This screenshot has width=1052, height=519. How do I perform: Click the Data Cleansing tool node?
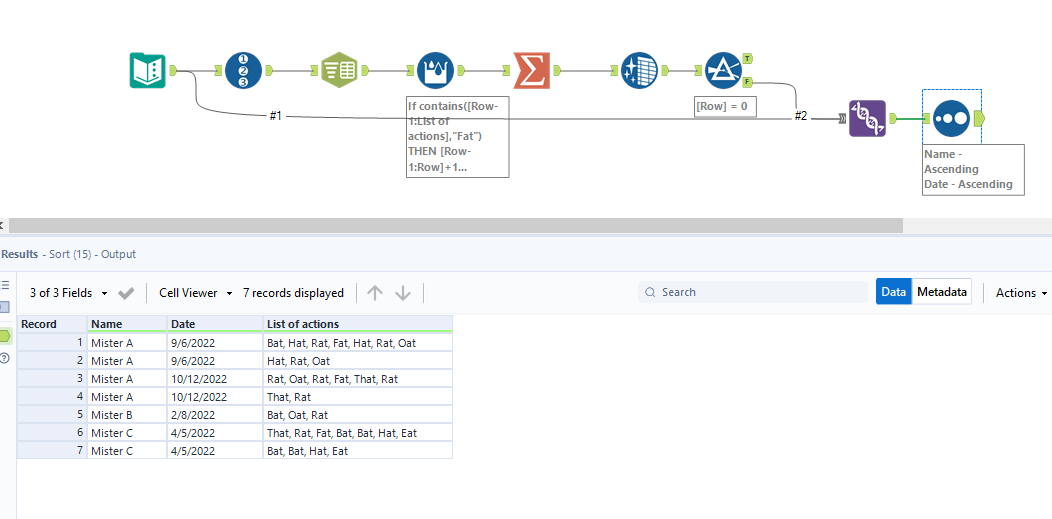637,70
